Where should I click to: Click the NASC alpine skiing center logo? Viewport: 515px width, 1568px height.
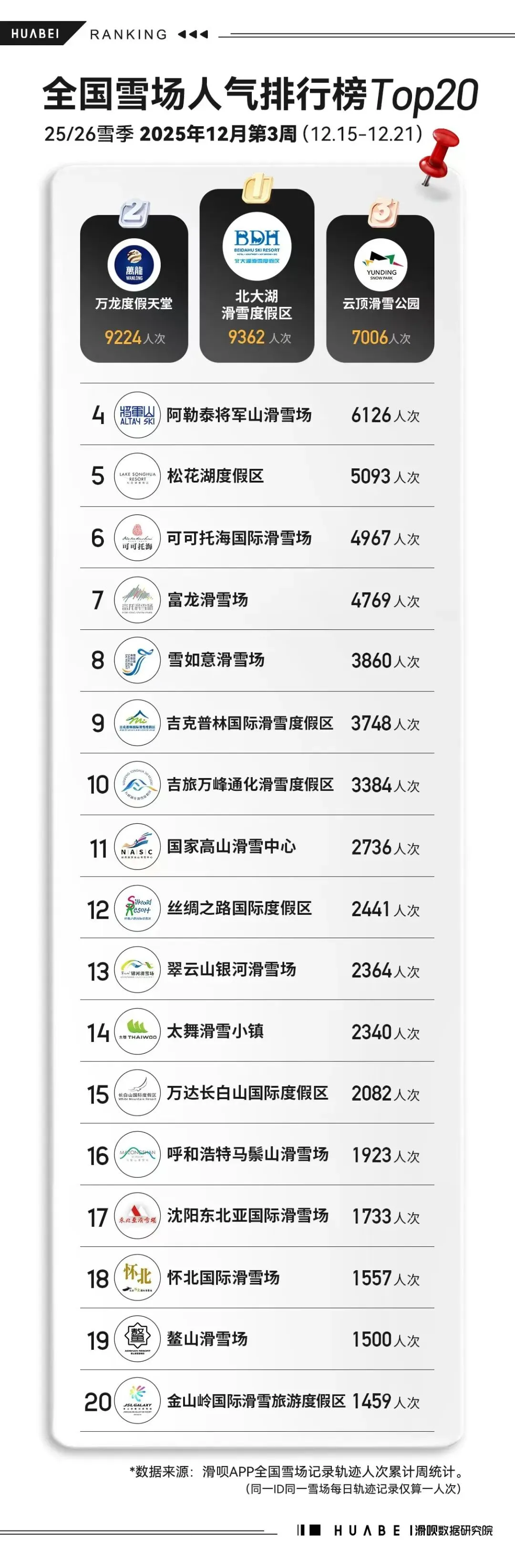pyautogui.click(x=137, y=847)
